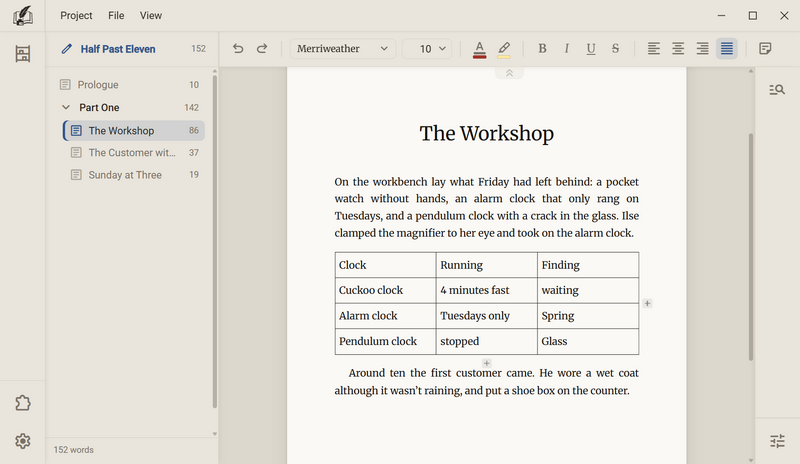This screenshot has height=464, width=800.
Task: Center align the text
Action: pos(678,48)
